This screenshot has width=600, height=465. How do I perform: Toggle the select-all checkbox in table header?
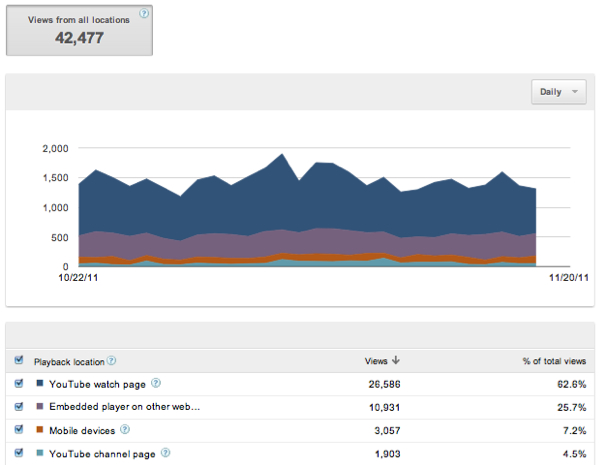[x=20, y=361]
